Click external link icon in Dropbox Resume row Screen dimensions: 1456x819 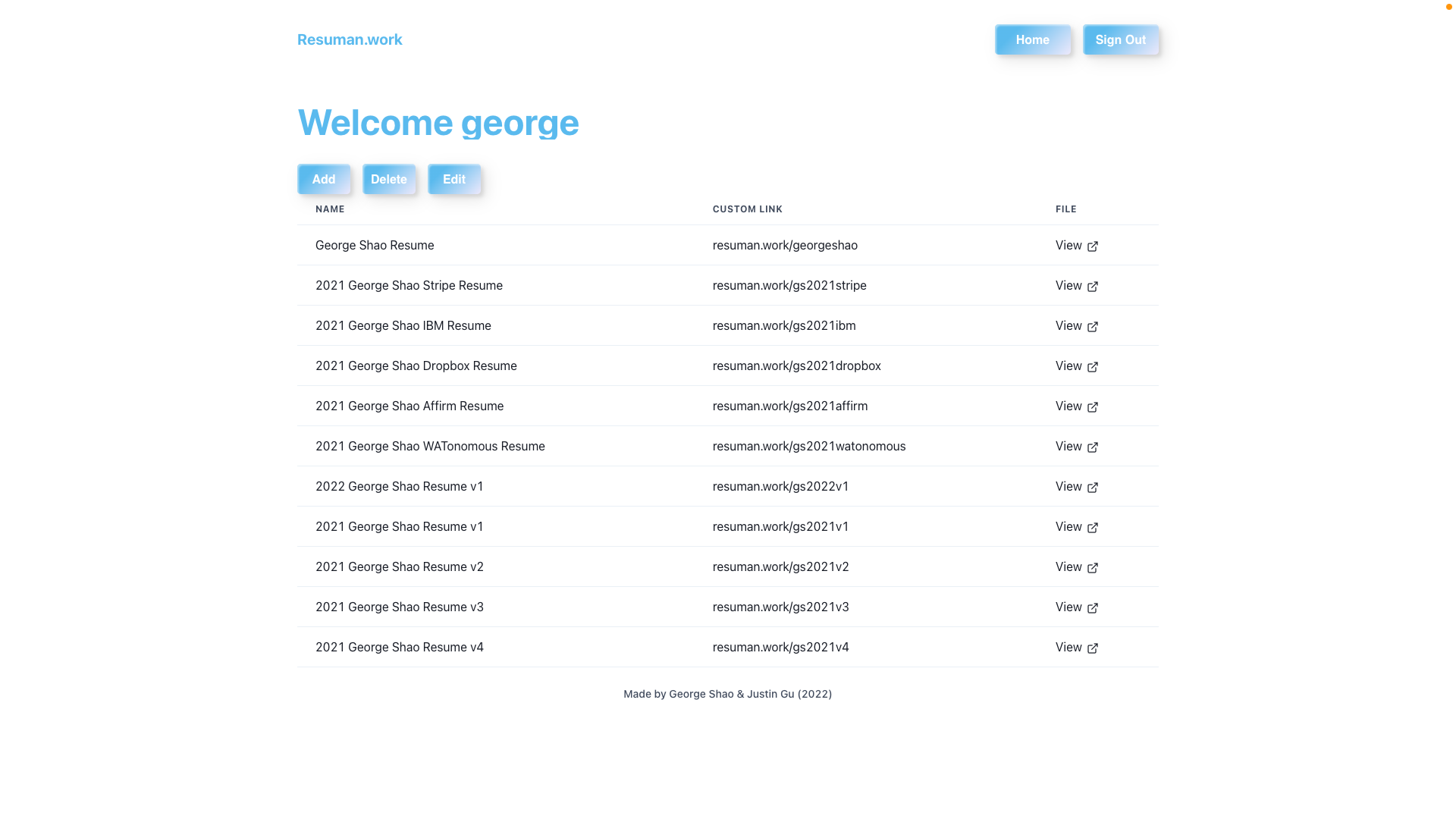pyautogui.click(x=1092, y=367)
